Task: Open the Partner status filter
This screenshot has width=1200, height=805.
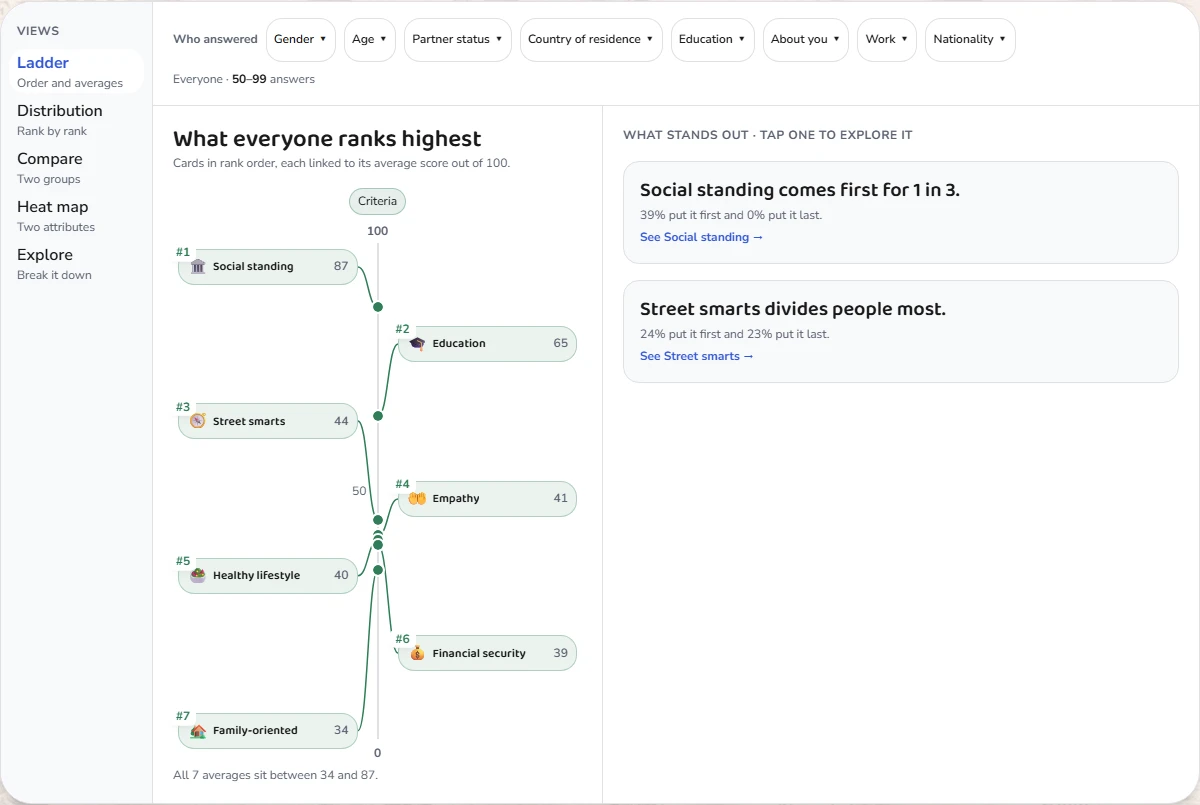Action: click(458, 40)
